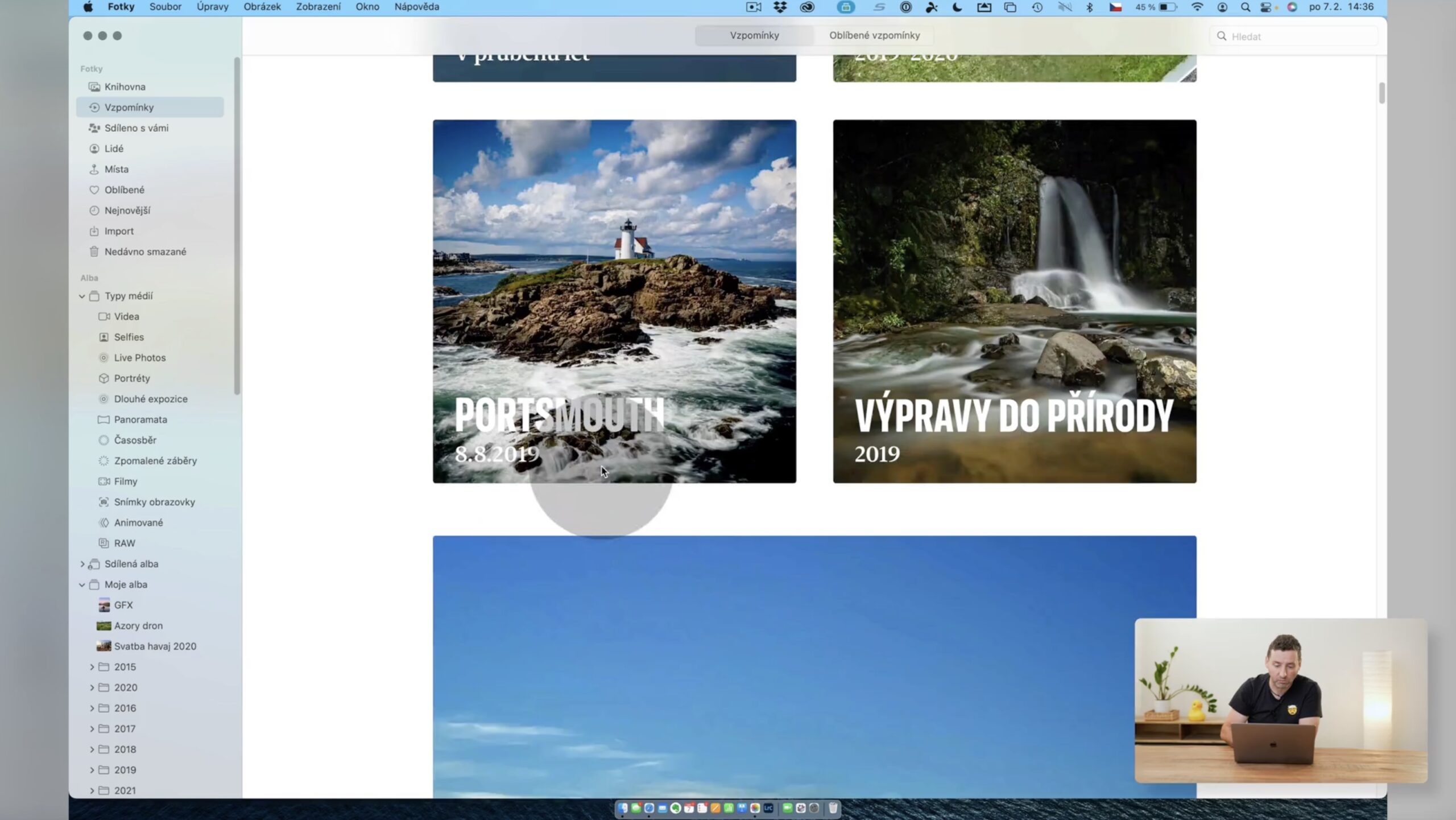Select Lidé people icon in sidebar
Viewport: 1456px width, 820px height.
[x=94, y=149]
